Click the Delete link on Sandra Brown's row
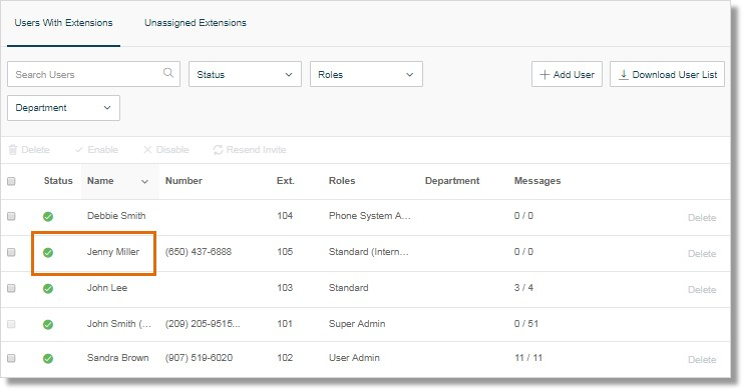745x392 pixels. tap(702, 360)
